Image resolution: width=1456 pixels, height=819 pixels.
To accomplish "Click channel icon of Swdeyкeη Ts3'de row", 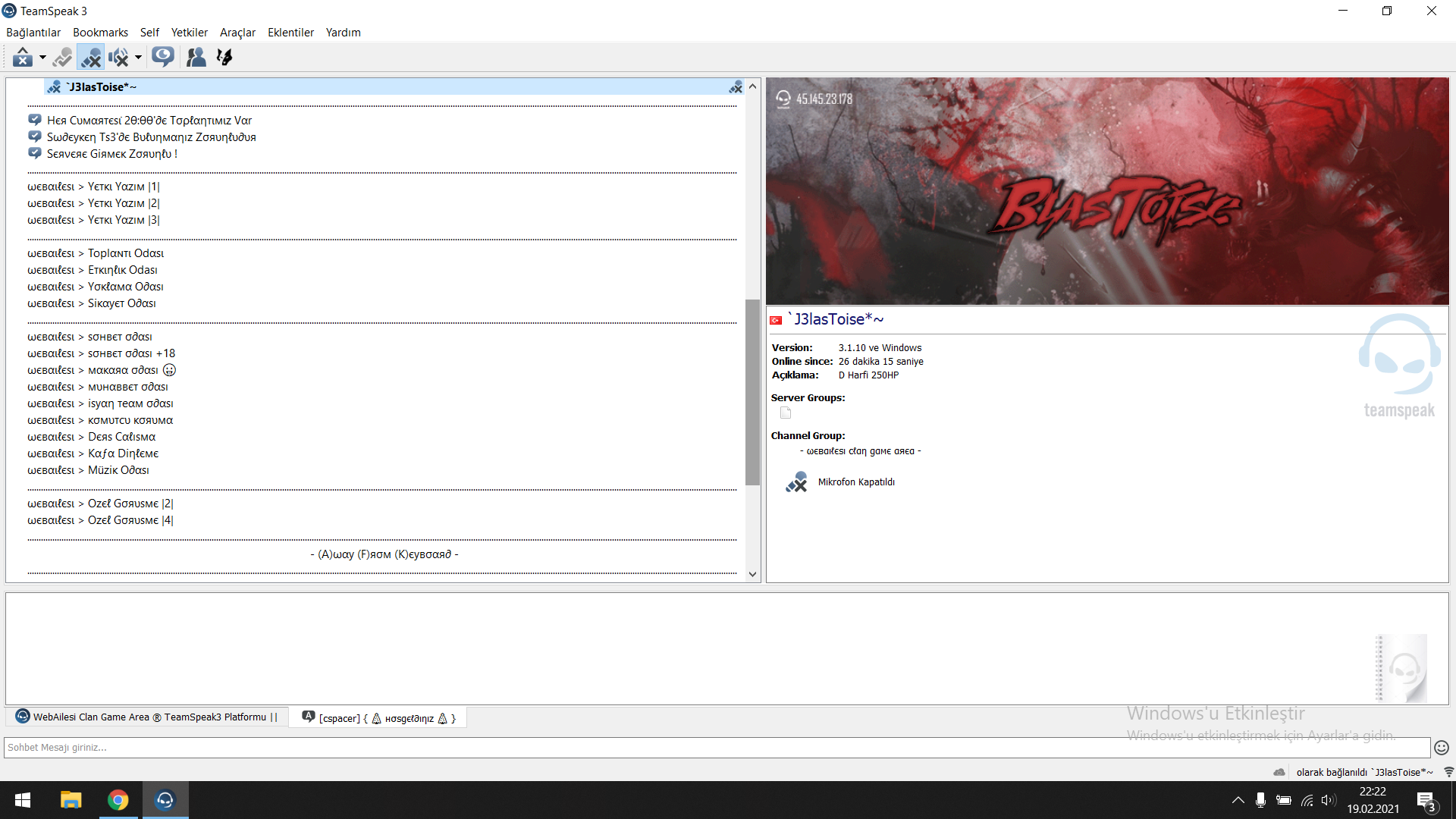I will pos(35,136).
